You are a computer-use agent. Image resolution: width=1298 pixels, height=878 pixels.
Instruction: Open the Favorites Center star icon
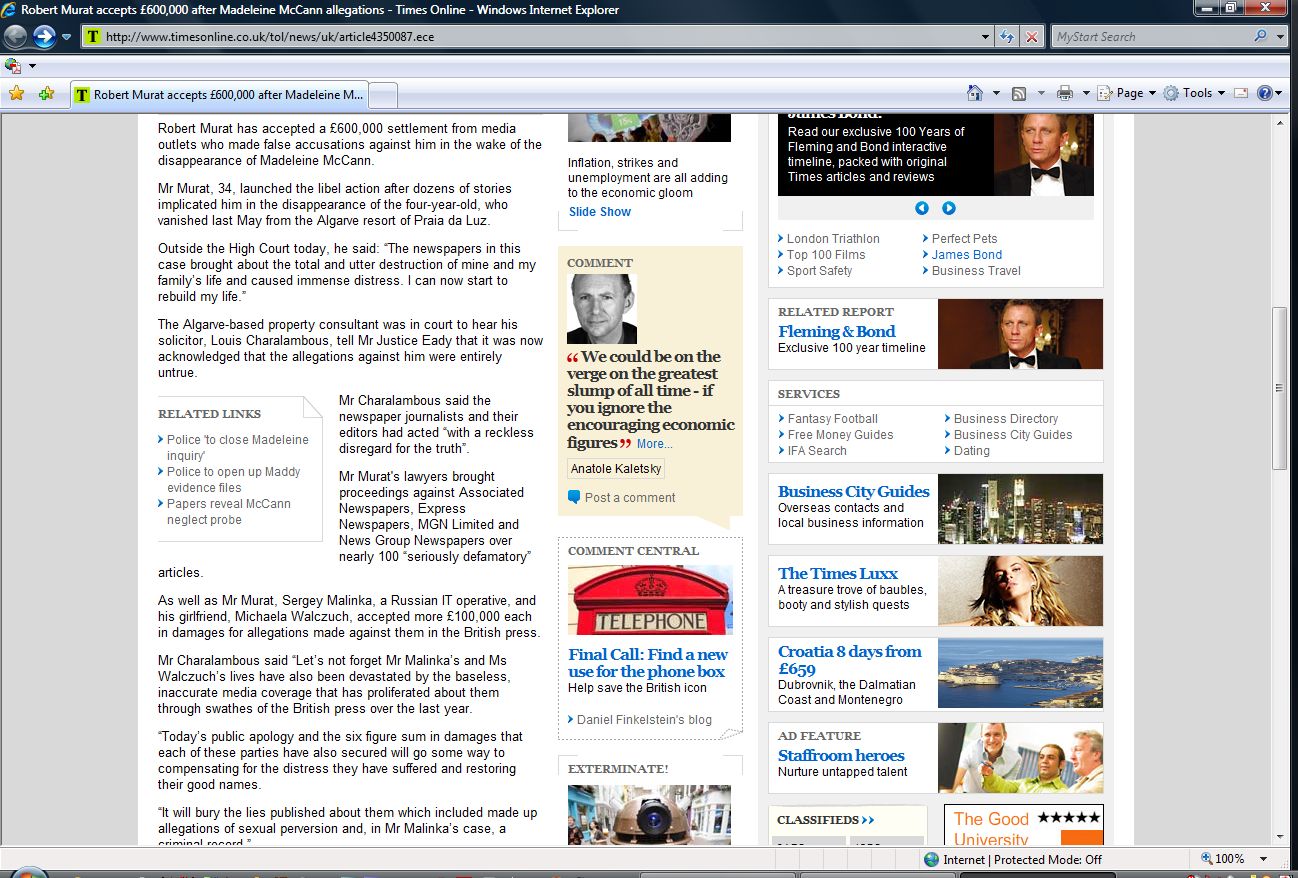tap(16, 93)
